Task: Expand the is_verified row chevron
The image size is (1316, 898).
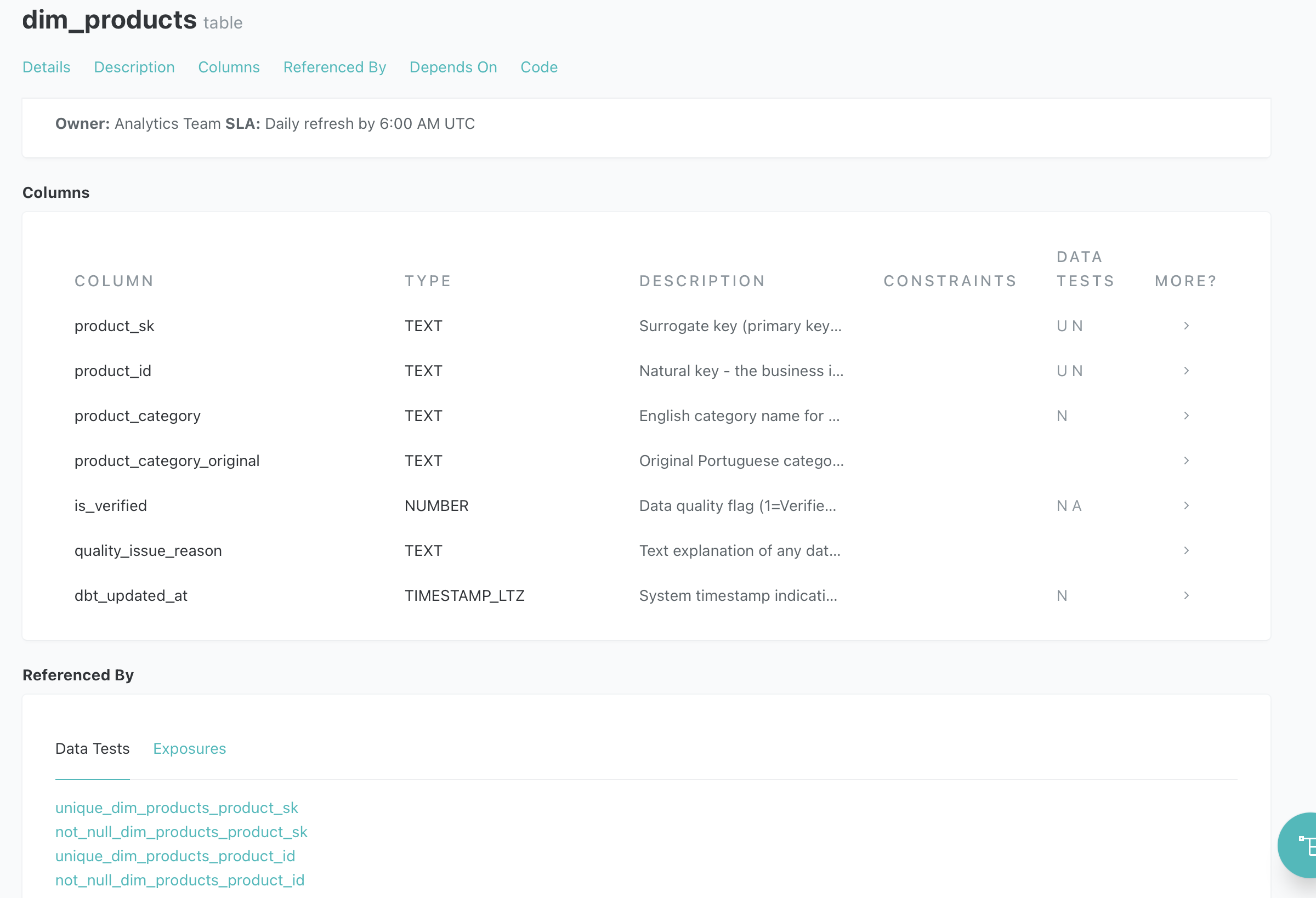Action: [x=1185, y=505]
